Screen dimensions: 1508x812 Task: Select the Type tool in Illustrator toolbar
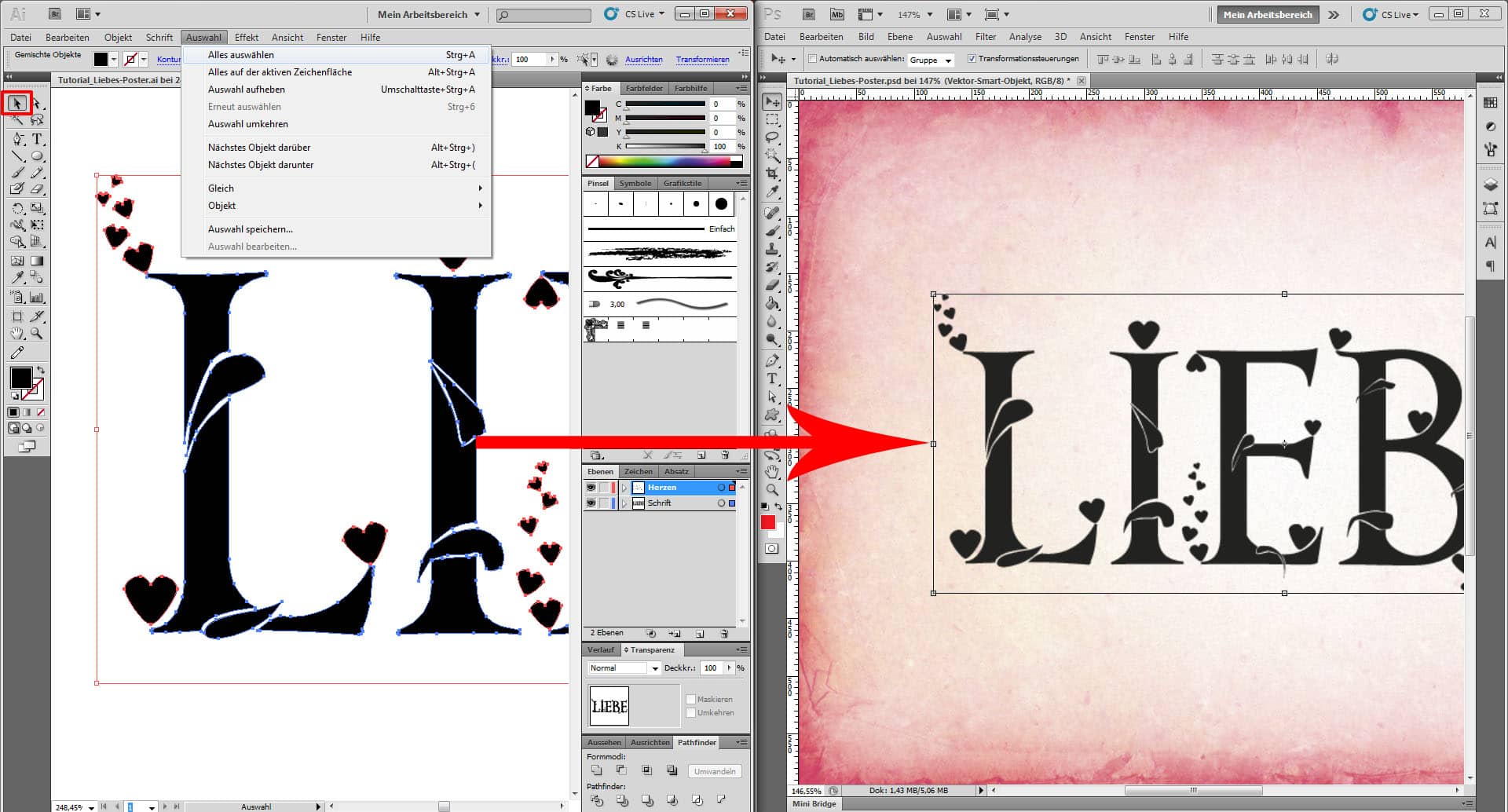tap(37, 139)
